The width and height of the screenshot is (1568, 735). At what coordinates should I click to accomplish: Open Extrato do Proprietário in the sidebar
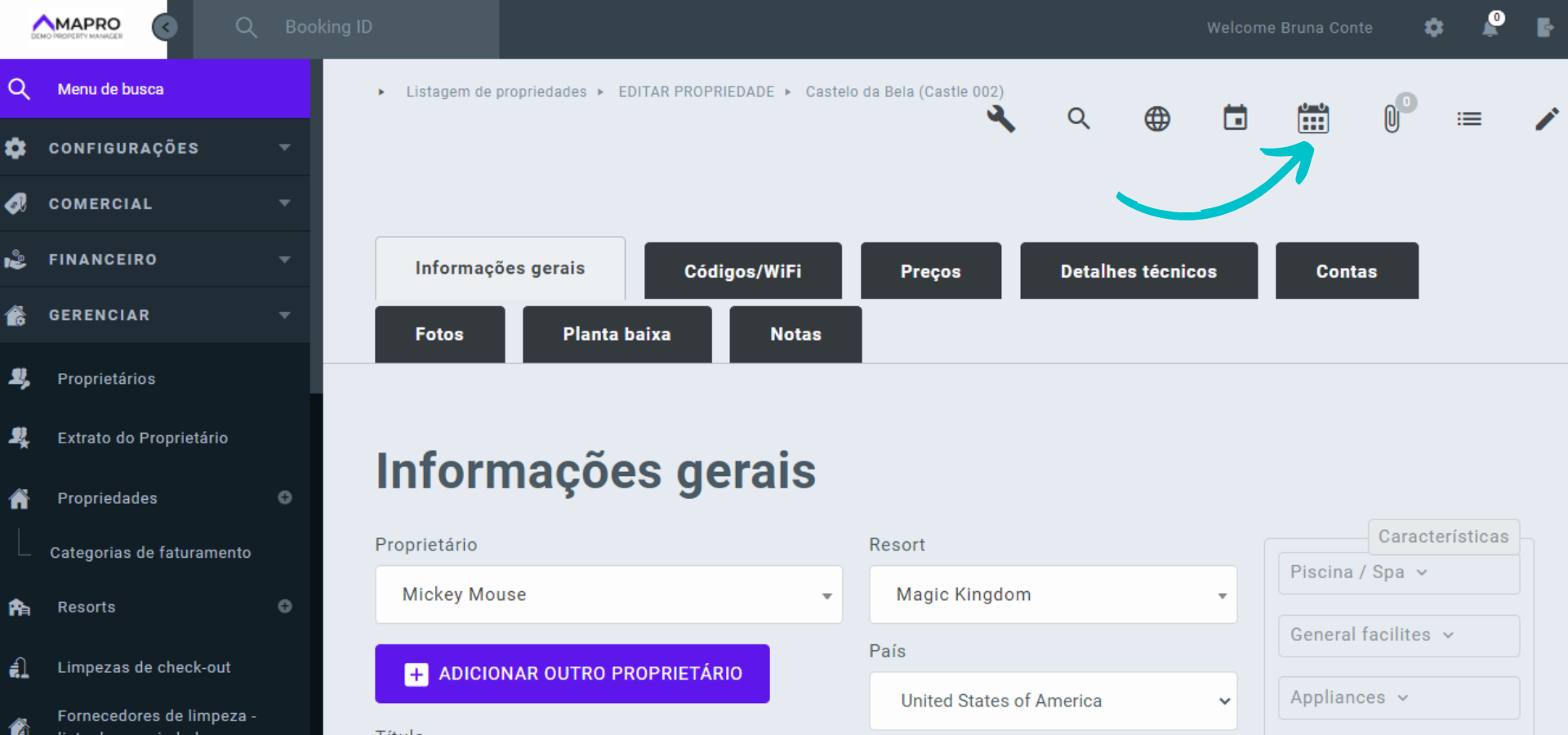tap(143, 438)
